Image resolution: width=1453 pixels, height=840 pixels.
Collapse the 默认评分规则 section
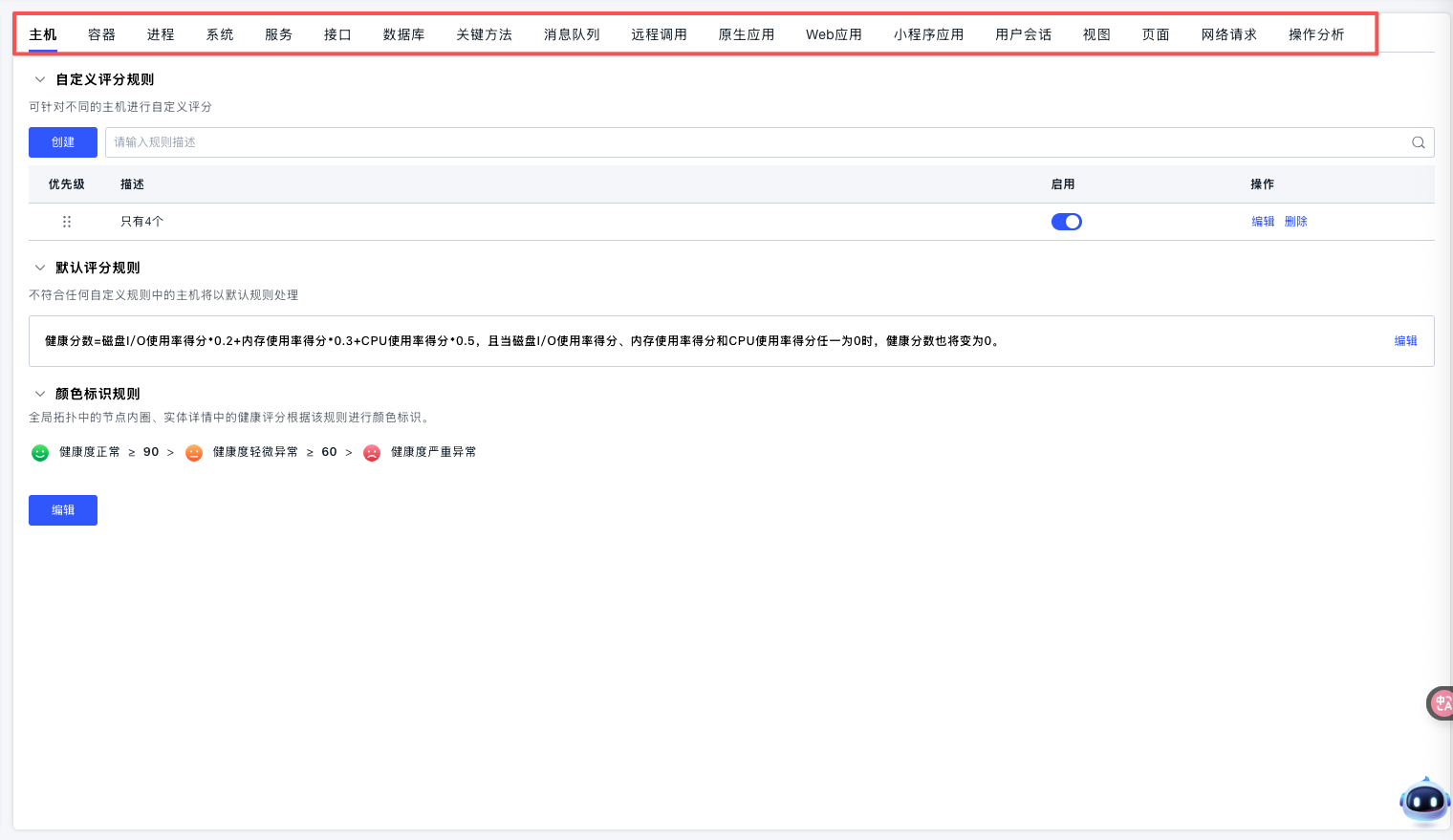(x=40, y=269)
